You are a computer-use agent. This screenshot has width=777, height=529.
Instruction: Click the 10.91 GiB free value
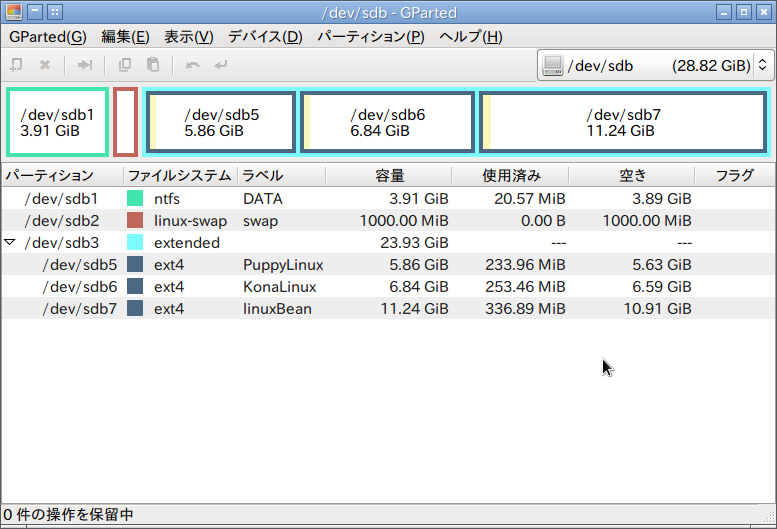click(657, 308)
